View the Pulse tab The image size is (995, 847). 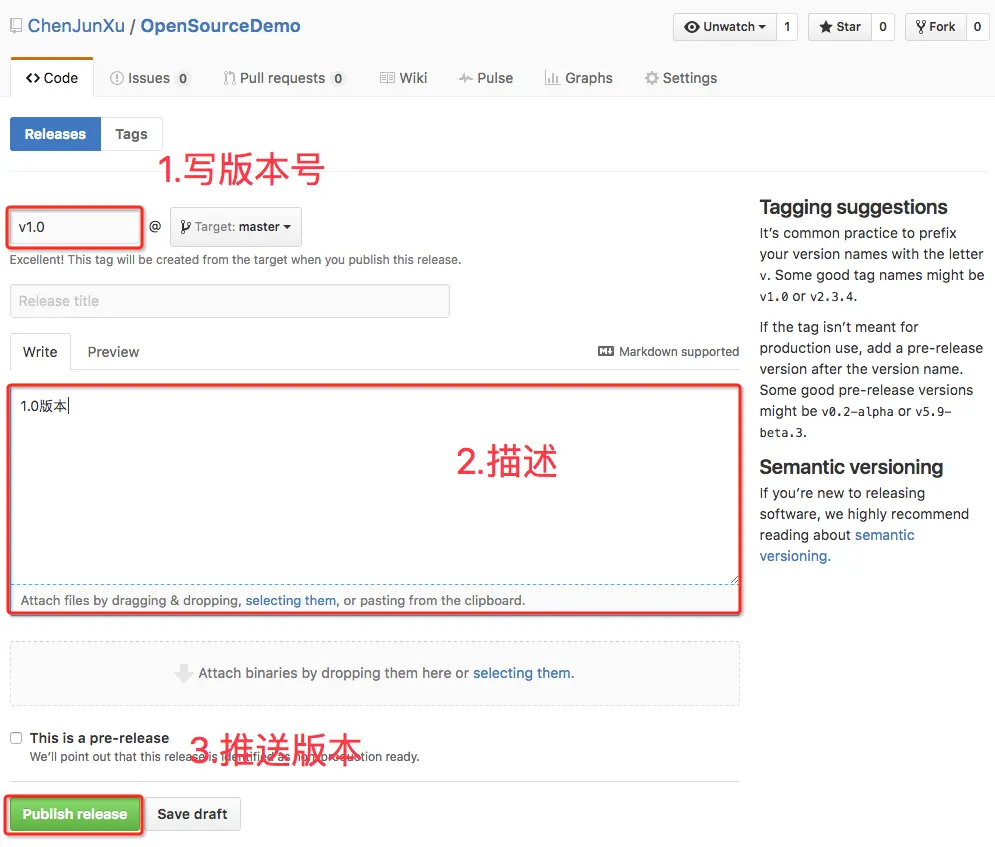click(486, 78)
